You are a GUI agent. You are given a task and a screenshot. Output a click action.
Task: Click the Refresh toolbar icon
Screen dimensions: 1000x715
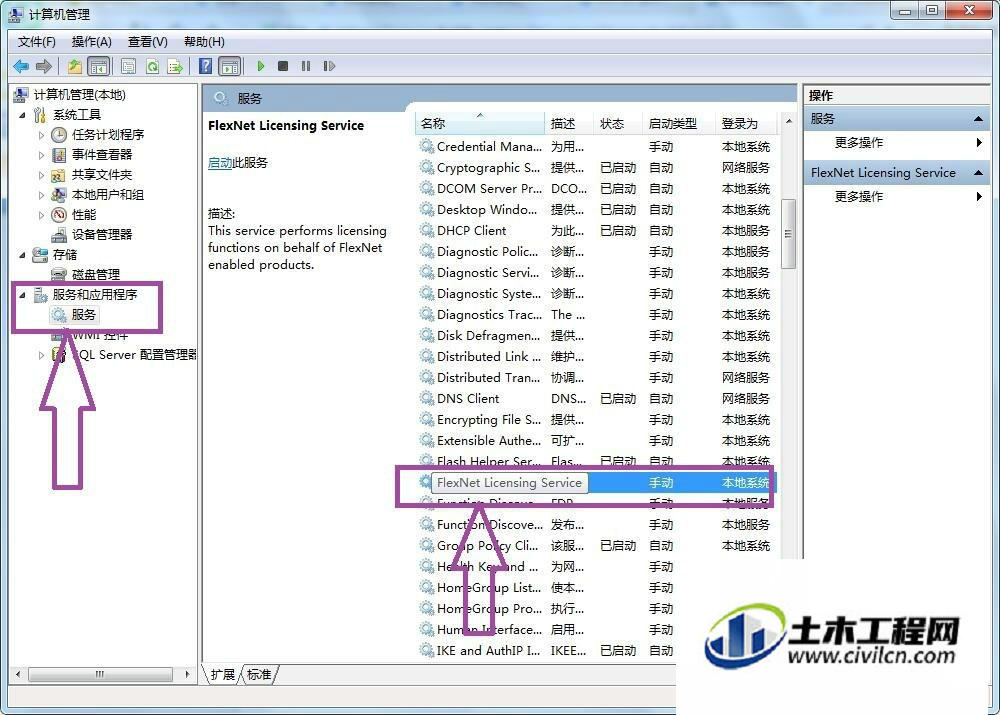pos(152,66)
